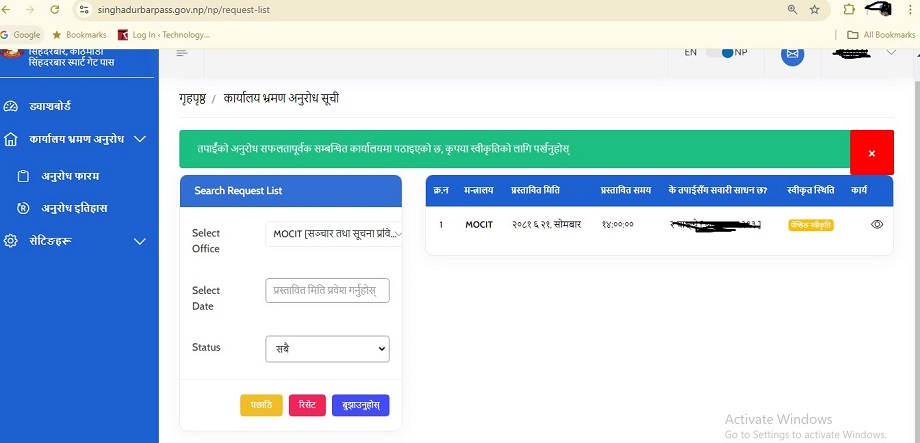Open ड्यासबोर्ड from the sidebar

pyautogui.click(x=48, y=106)
